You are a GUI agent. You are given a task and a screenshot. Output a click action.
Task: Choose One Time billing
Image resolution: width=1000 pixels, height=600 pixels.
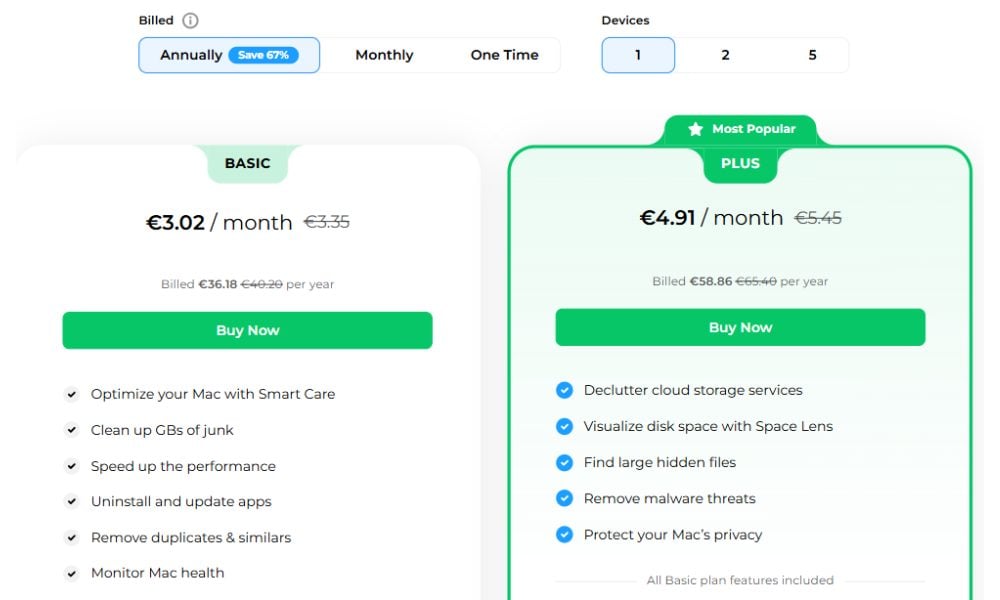click(504, 55)
